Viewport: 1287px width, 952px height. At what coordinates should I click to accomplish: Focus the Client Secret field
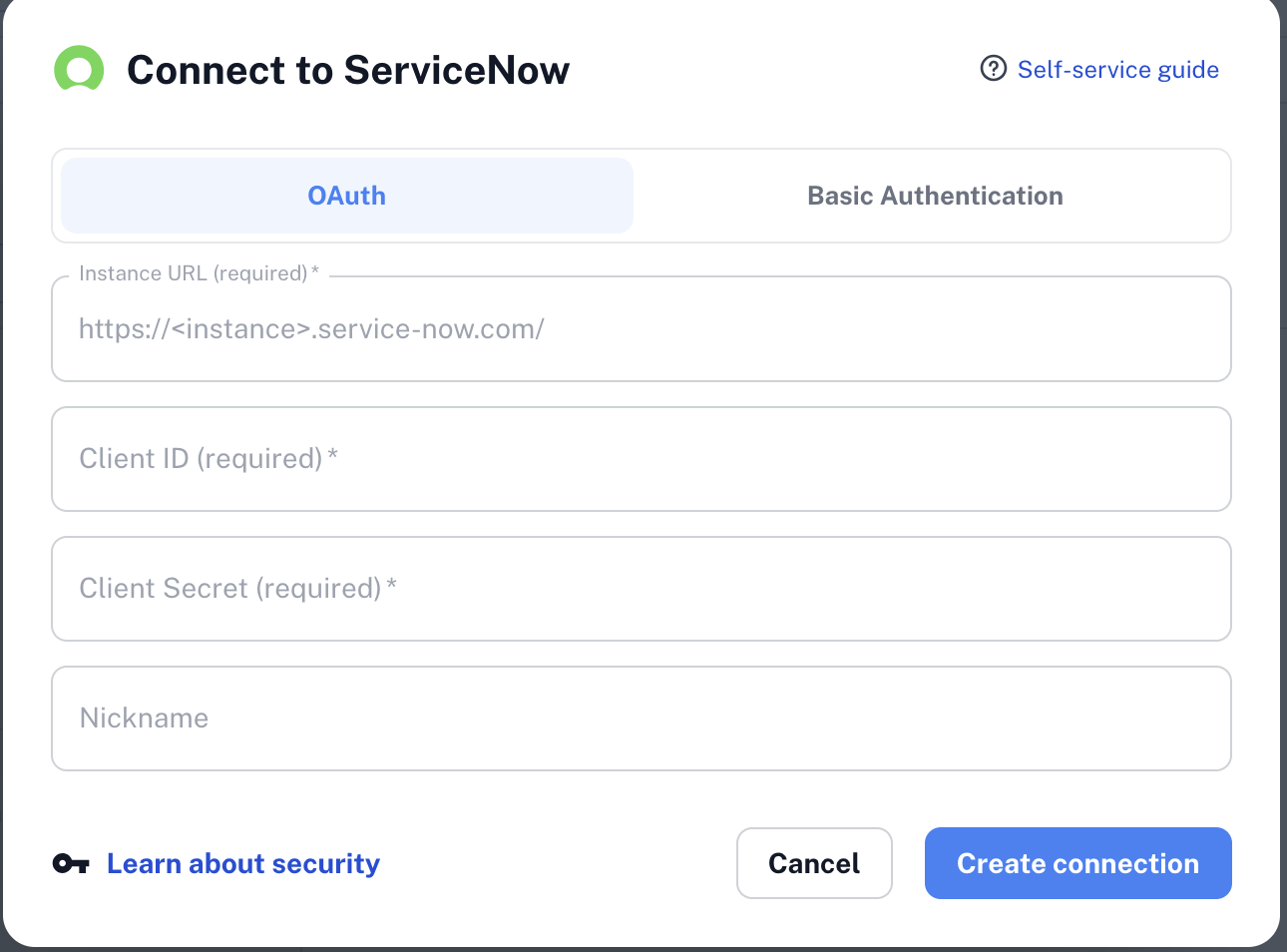click(x=641, y=589)
